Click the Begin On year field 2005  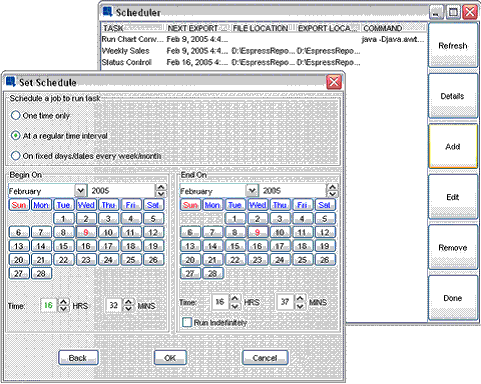pyautogui.click(x=122, y=191)
